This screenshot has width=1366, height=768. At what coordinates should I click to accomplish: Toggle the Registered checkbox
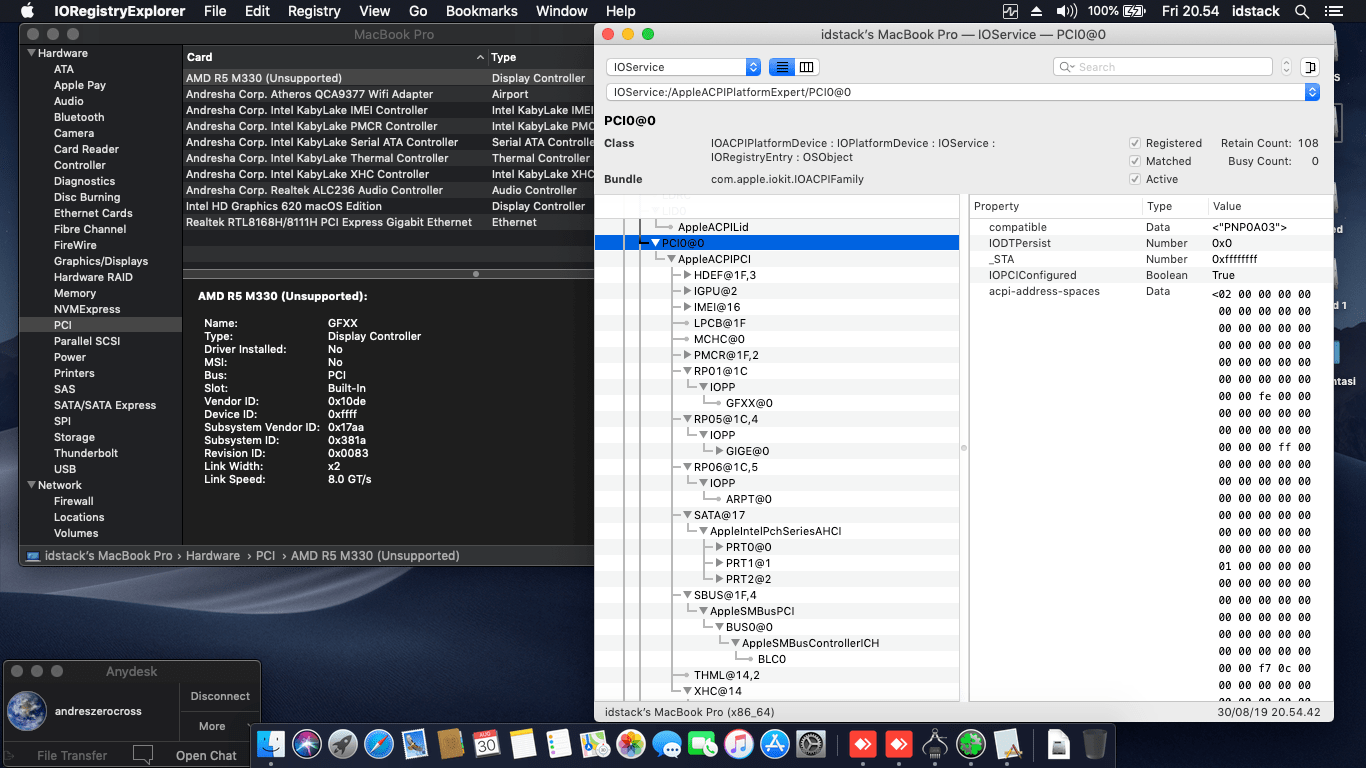click(x=1134, y=143)
